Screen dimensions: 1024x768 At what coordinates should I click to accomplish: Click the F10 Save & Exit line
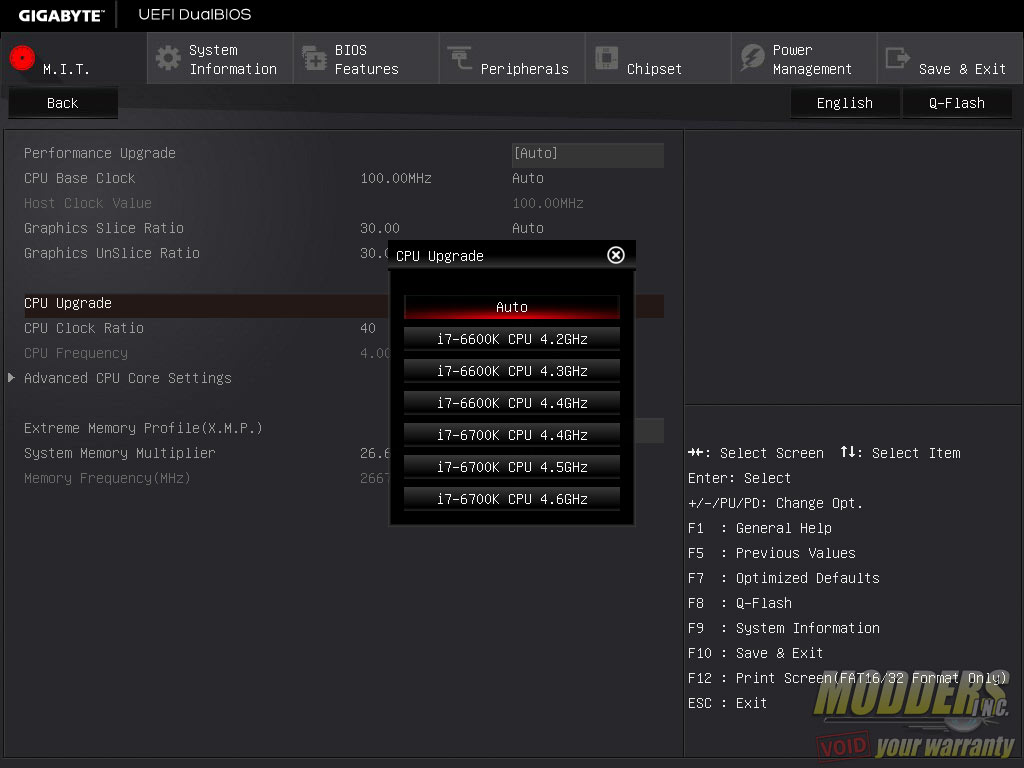click(756, 653)
